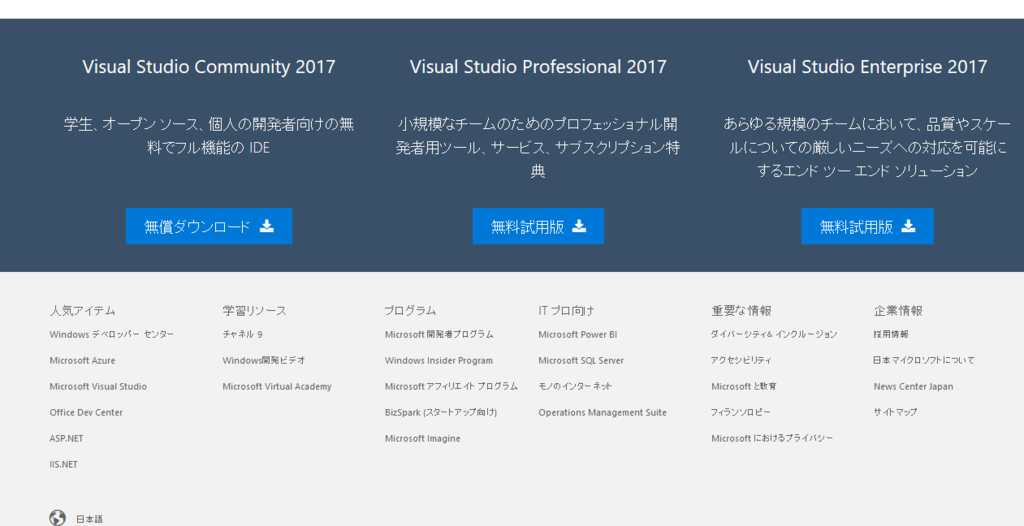Open the Microsoft Power BI link
The height and width of the screenshot is (526, 1024).
578,335
